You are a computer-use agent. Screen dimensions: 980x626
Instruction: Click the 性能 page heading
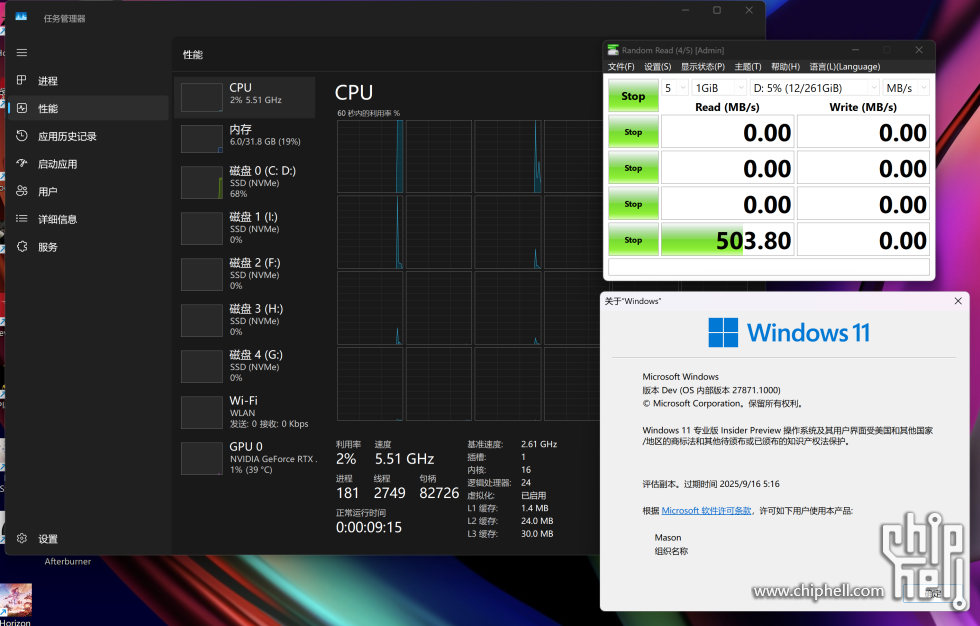tap(192, 55)
